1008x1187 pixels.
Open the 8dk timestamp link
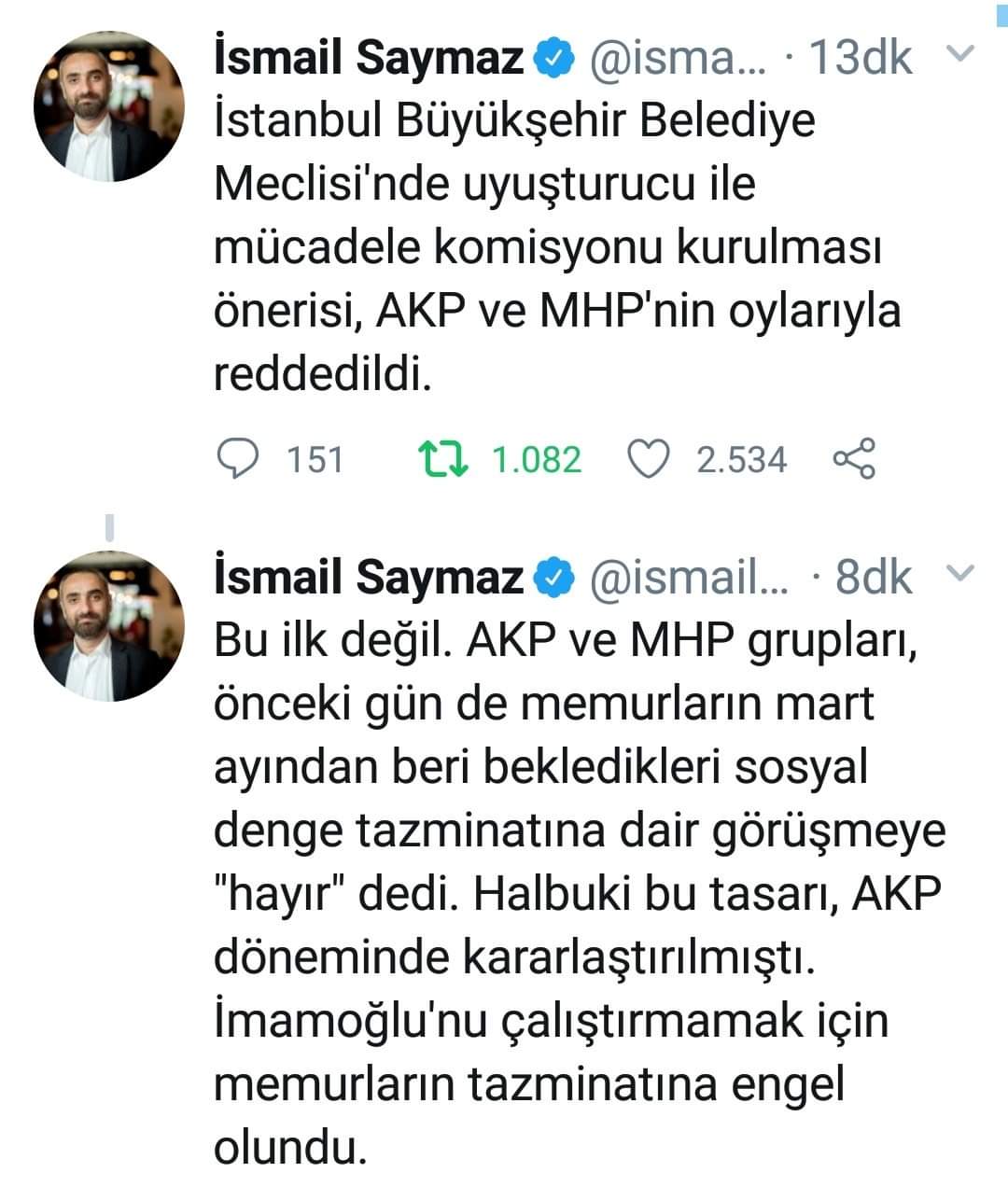click(873, 578)
